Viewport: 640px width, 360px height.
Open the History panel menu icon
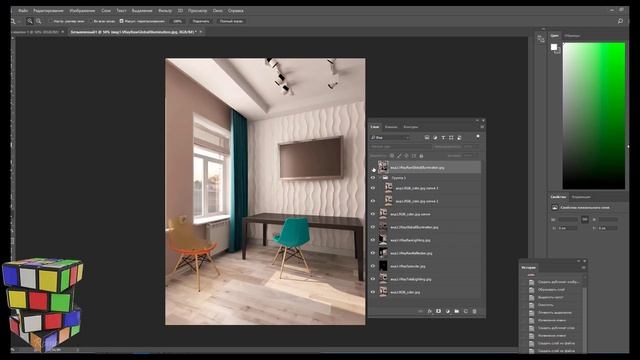(x=583, y=268)
